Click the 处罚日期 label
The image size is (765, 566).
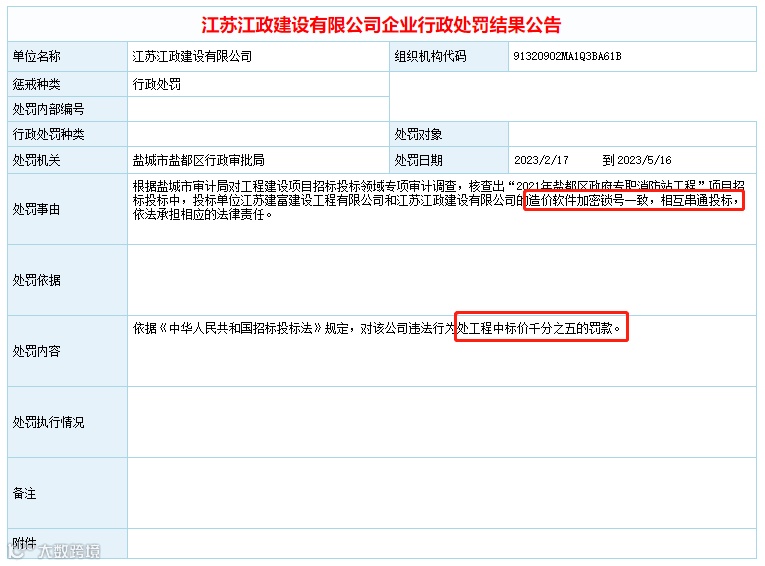pos(418,160)
